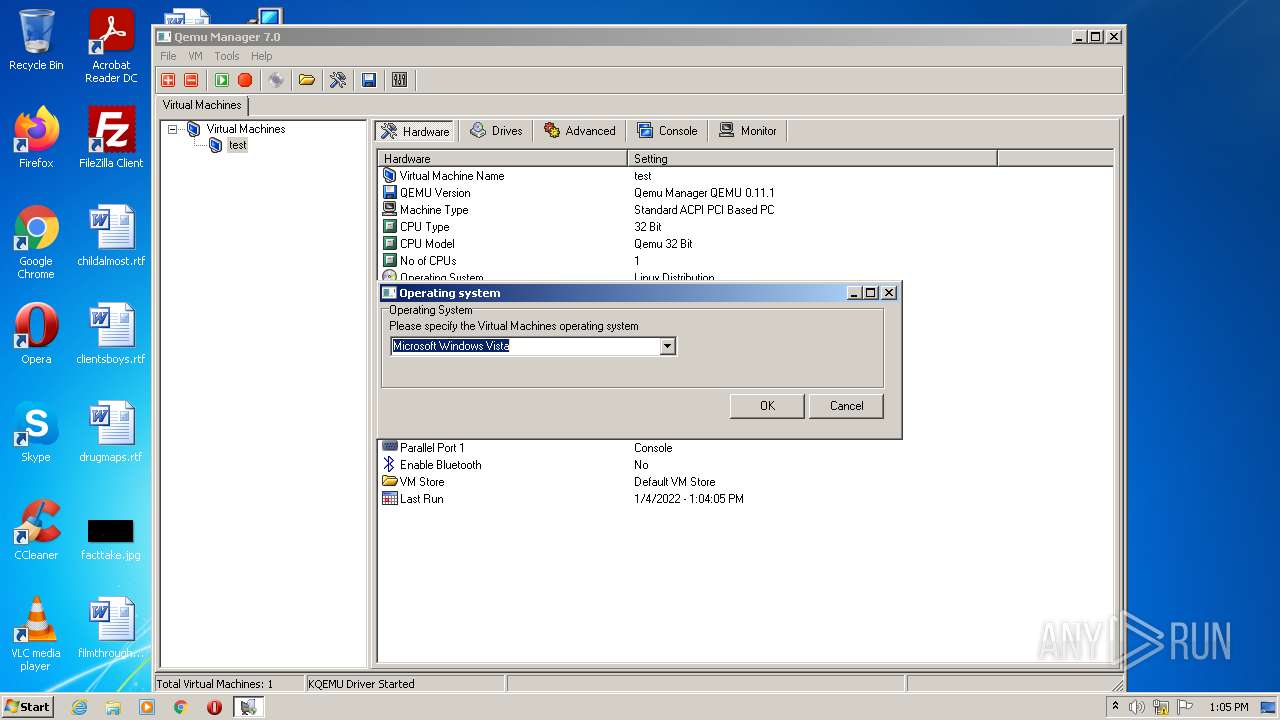Select the Virtual Machine Name row

click(x=745, y=176)
